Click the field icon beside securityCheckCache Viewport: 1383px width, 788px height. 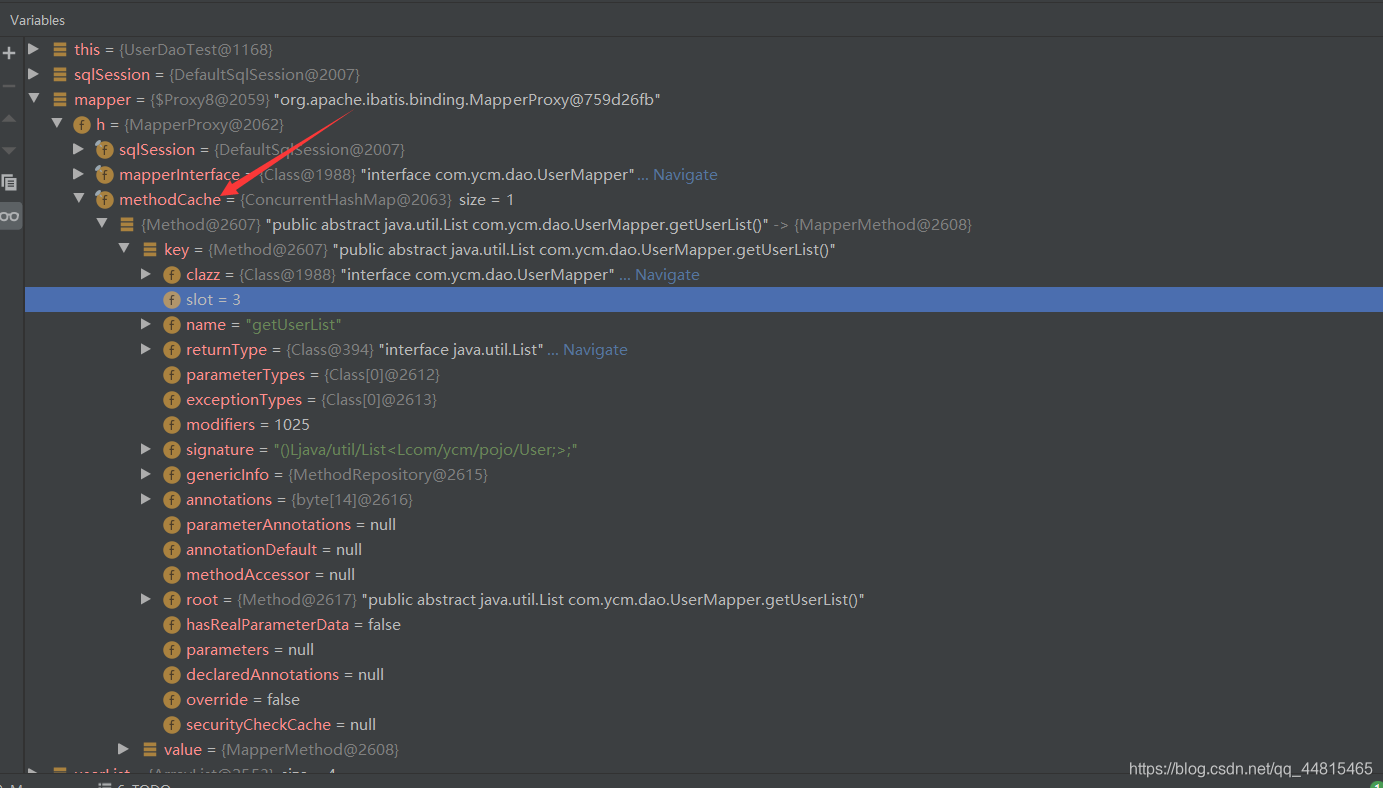[172, 725]
